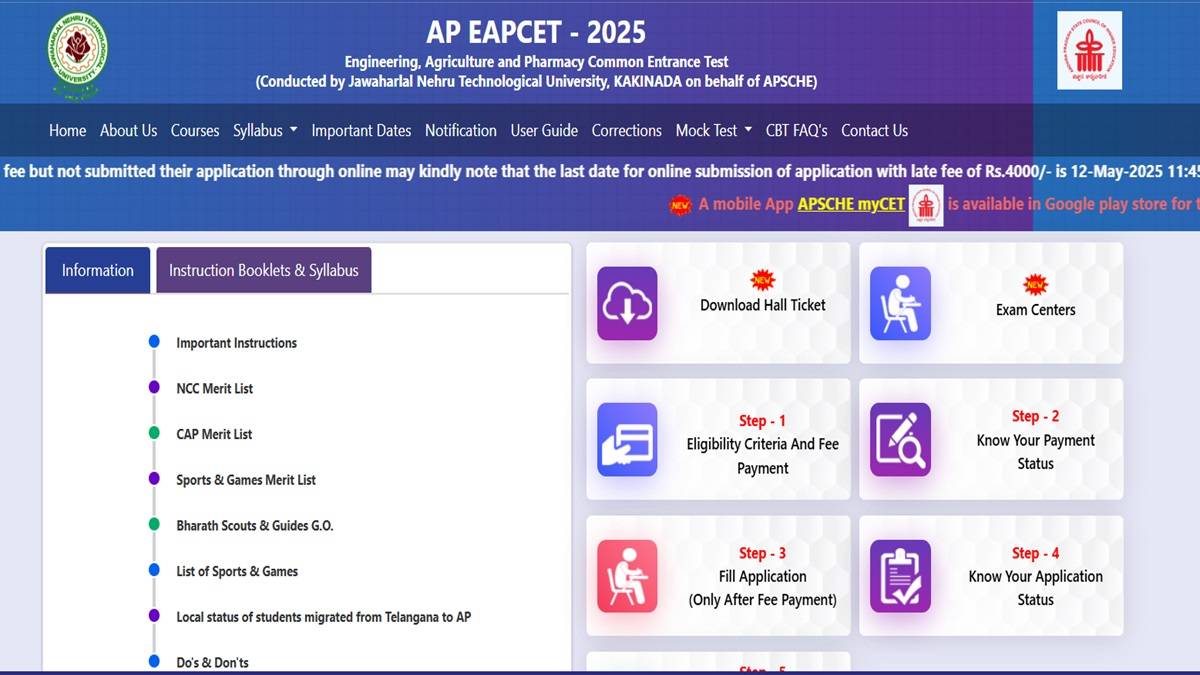This screenshot has height=675, width=1200.
Task: Go to the Corrections menu item
Action: click(x=626, y=130)
